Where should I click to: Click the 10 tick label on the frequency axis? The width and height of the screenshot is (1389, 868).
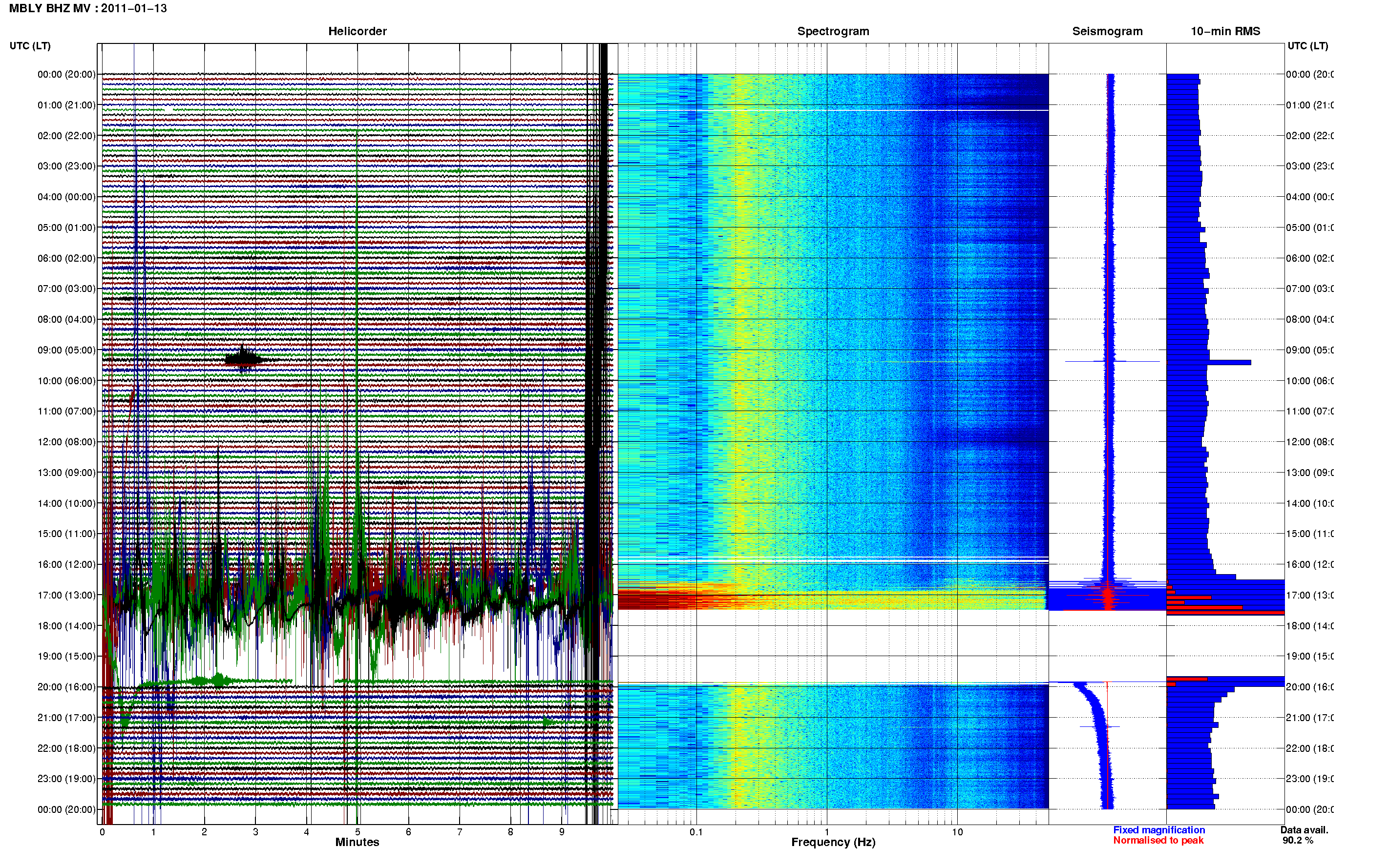click(957, 832)
